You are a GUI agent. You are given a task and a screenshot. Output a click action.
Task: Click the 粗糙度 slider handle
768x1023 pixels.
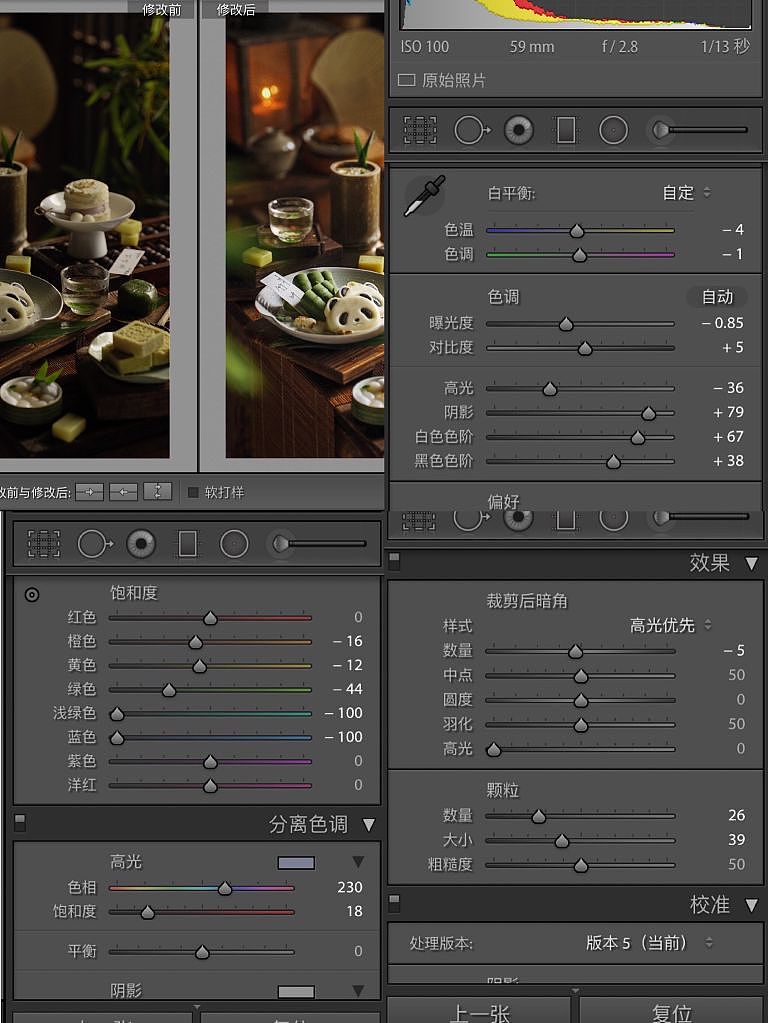(581, 865)
